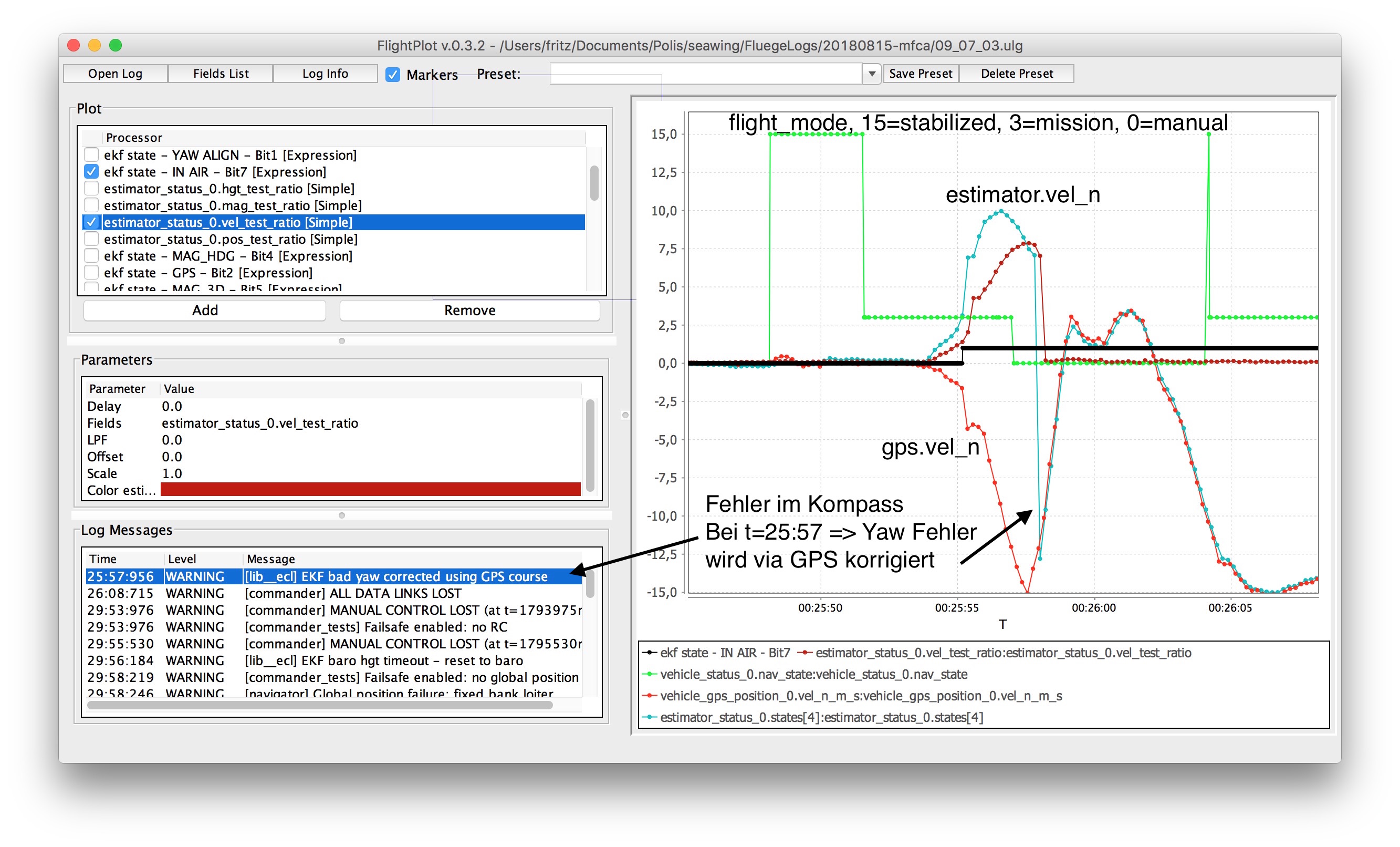Click the Remove processor button

click(x=469, y=311)
